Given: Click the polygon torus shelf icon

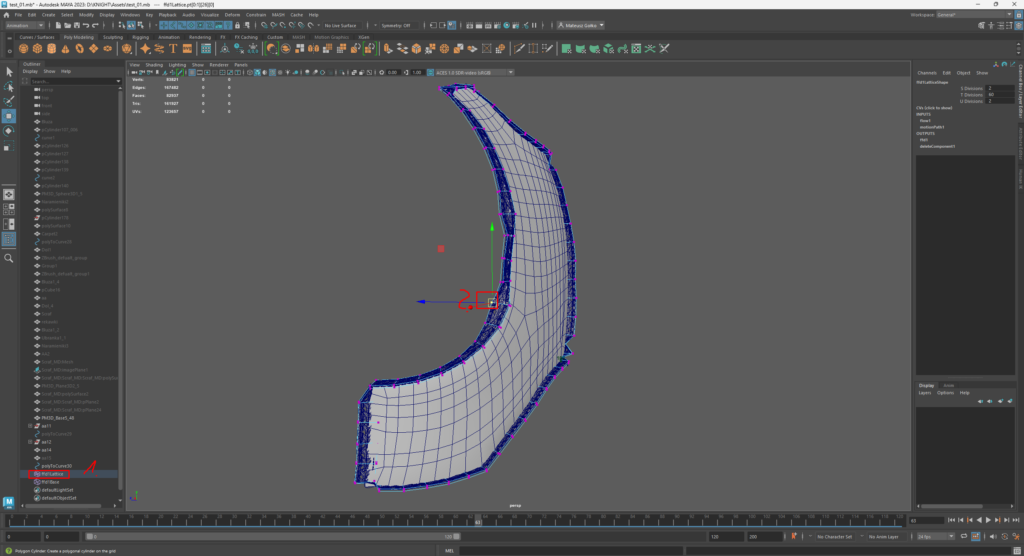Looking at the screenshot, I should (79, 48).
